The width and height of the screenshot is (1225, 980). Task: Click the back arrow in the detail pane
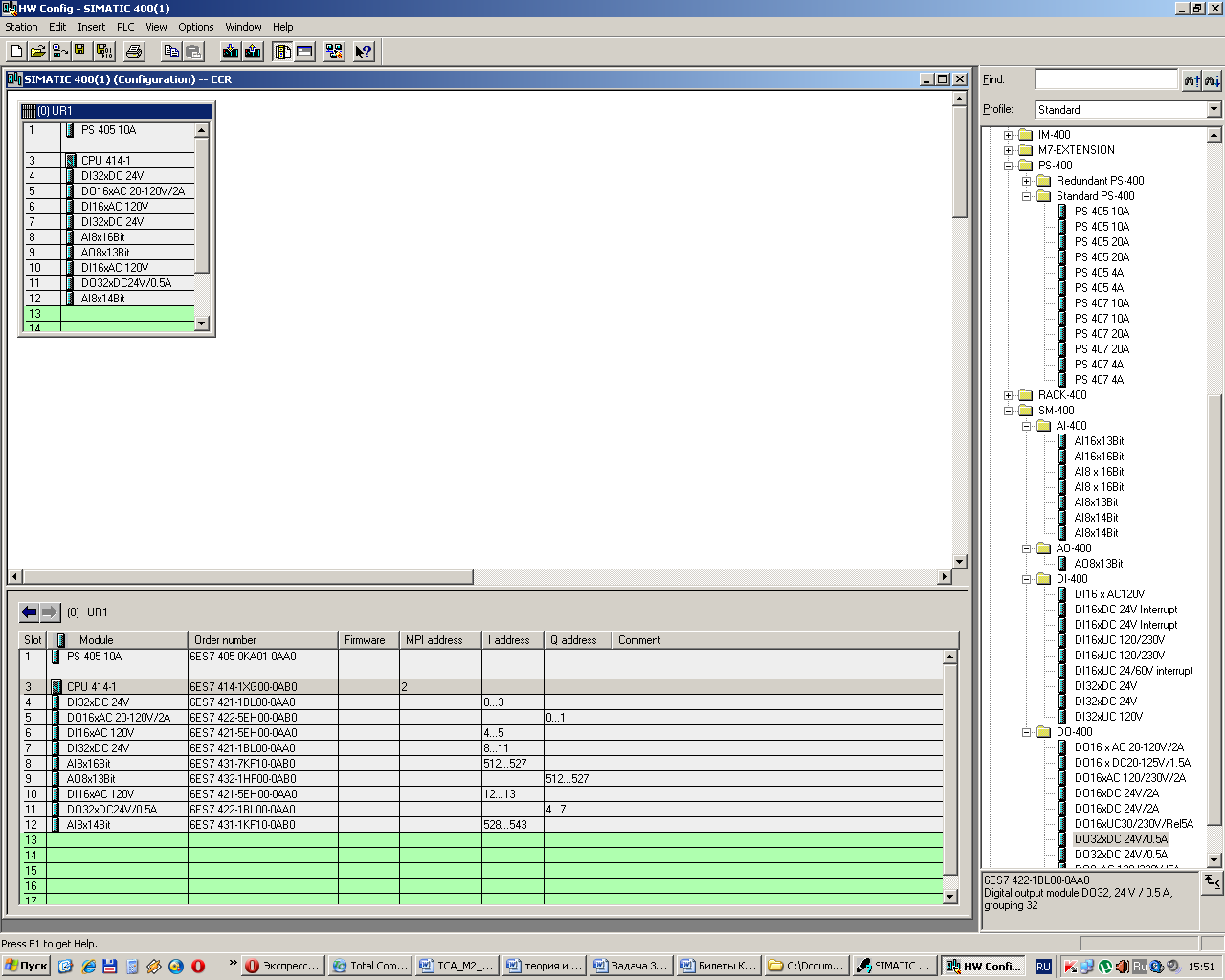[29, 612]
